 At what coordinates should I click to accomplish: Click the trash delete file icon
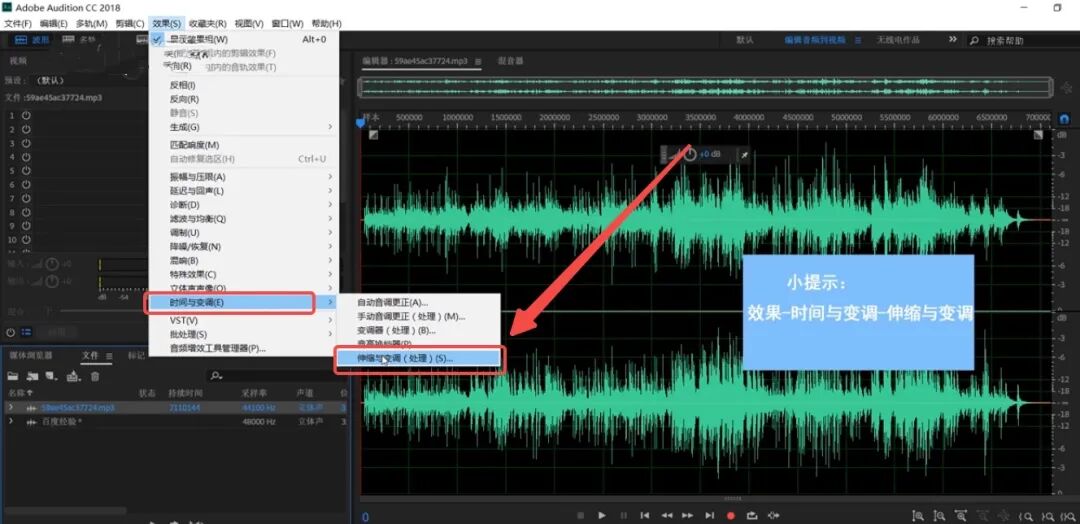tap(95, 376)
